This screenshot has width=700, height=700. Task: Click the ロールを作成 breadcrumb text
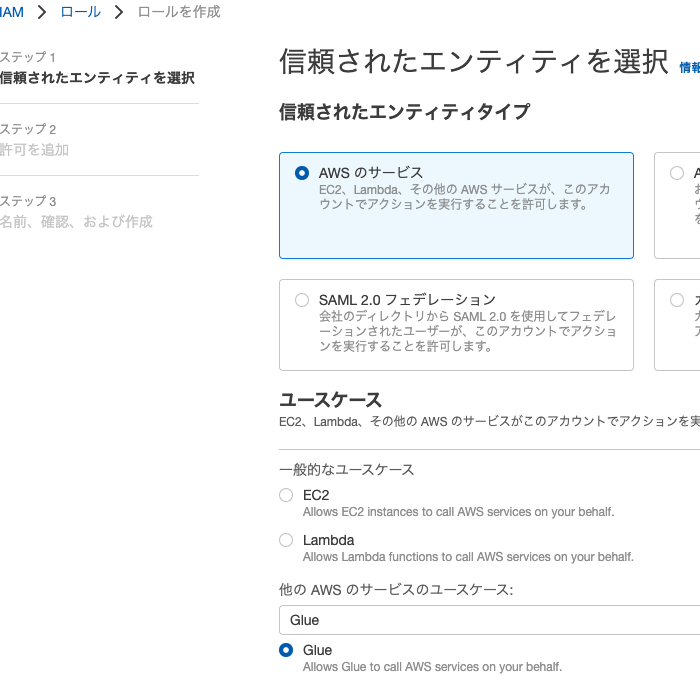[179, 12]
